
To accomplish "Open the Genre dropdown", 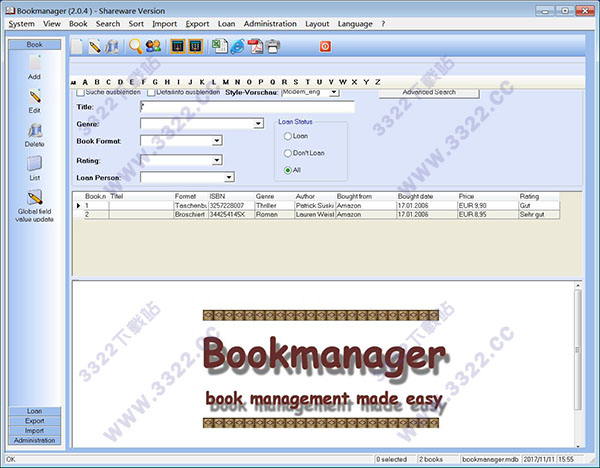I will pos(258,124).
